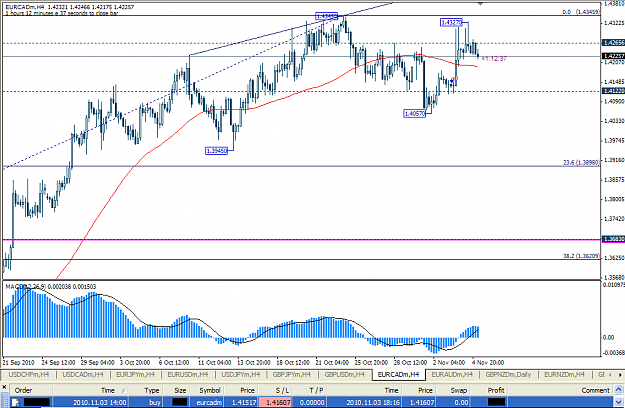Close the Terminal panel with the X

4,387
